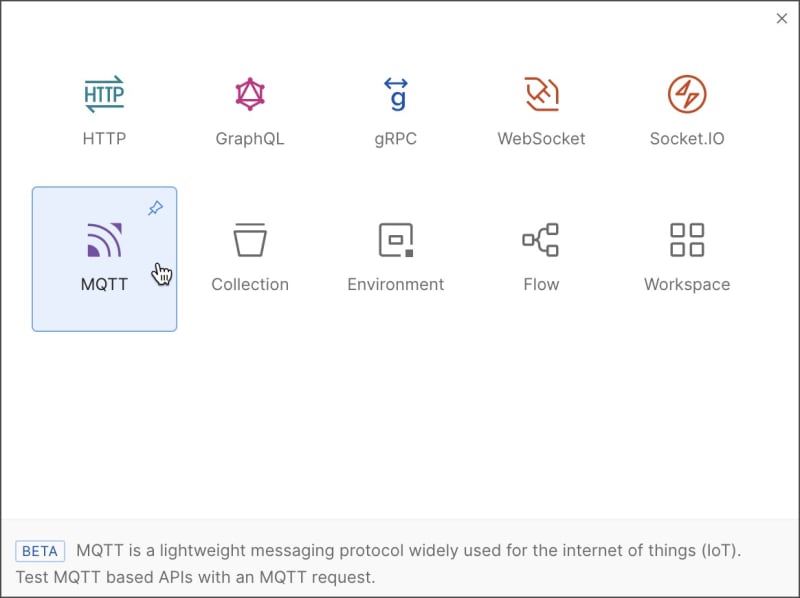Create a new Collection
This screenshot has width=800, height=598.
coord(250,240)
